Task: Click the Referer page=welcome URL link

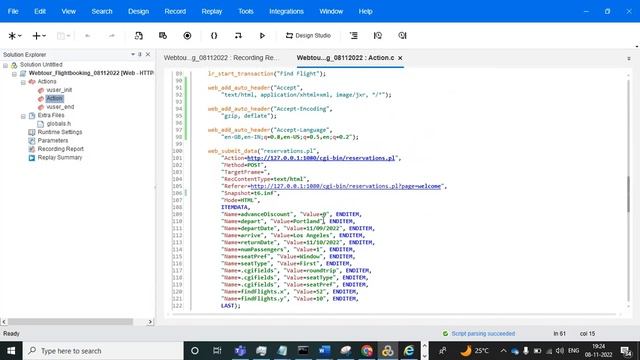Action: click(x=346, y=186)
